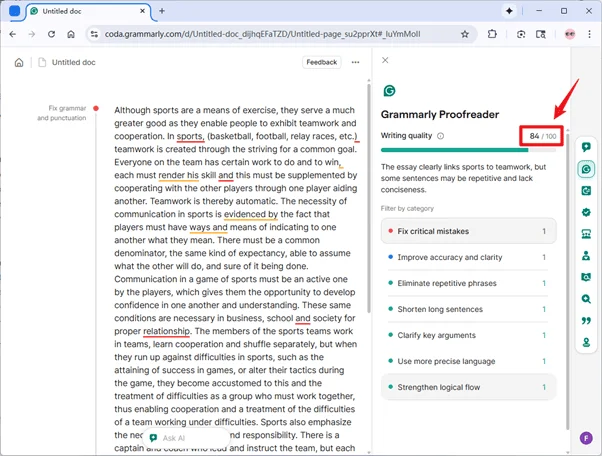Open the verified badge checkmark agent icon
The width and height of the screenshot is (602, 456).
pos(586,212)
